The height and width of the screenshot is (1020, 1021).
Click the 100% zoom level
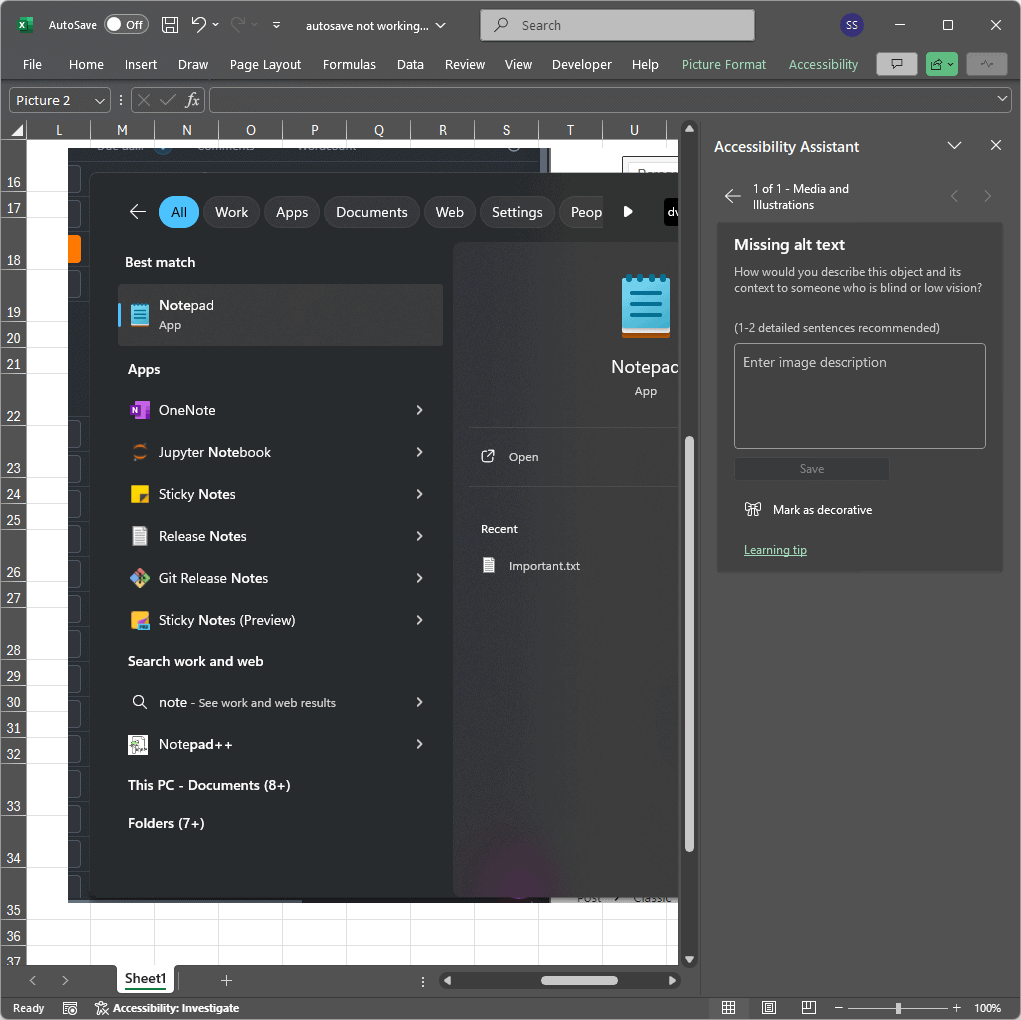click(x=987, y=1008)
